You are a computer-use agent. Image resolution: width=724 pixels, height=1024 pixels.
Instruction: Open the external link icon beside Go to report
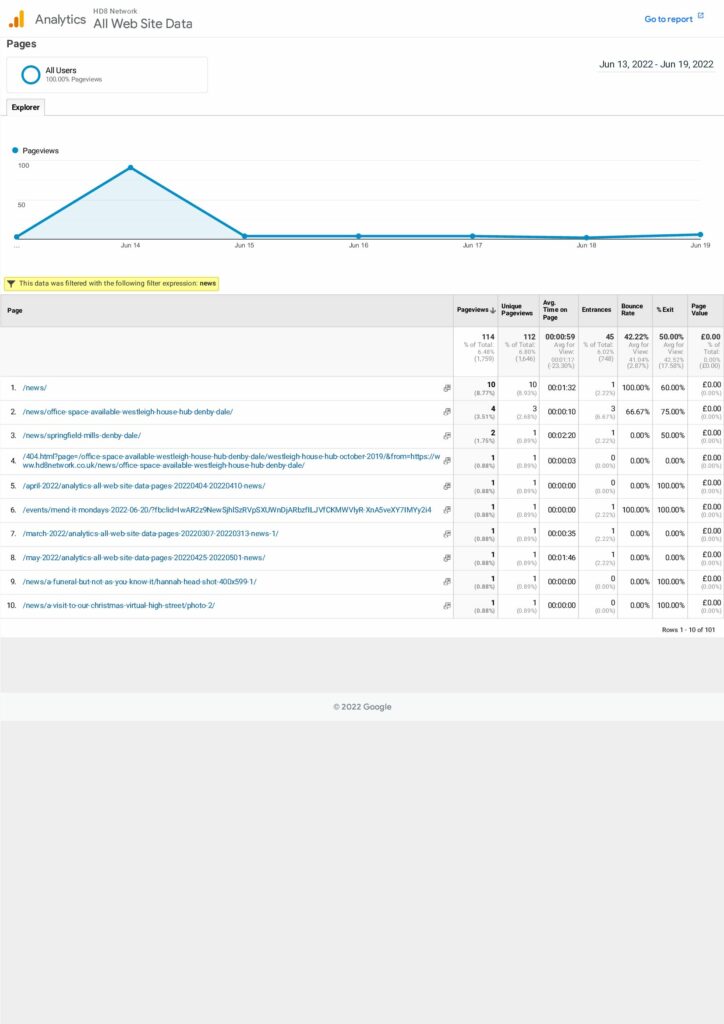(x=701, y=17)
